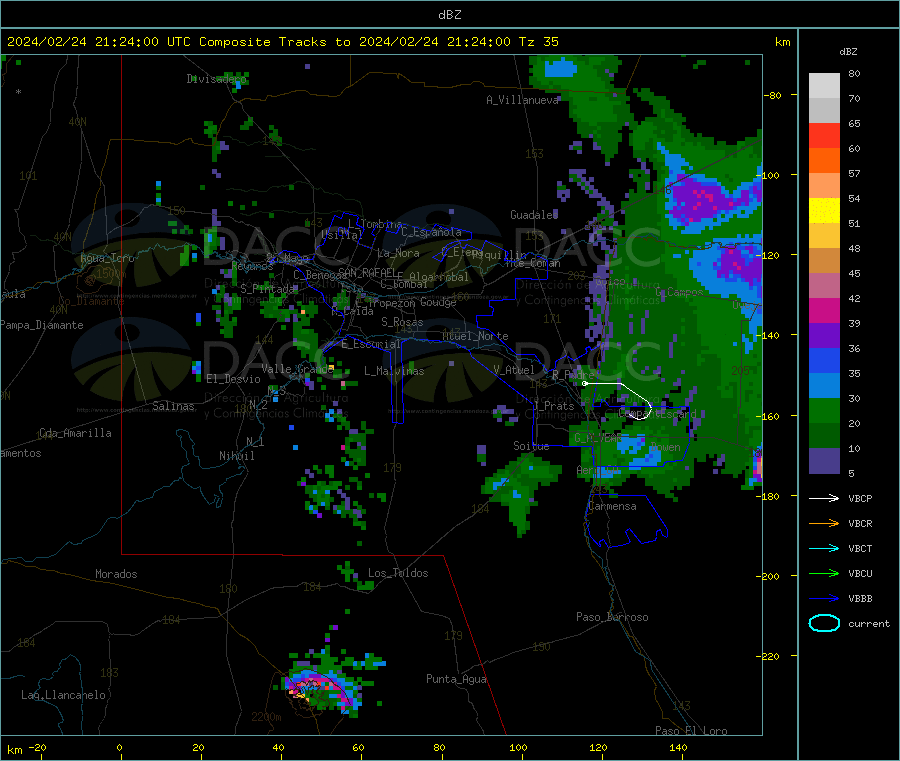This screenshot has width=900, height=761.
Task: Click the S_Rosas location label
Action: [402, 322]
